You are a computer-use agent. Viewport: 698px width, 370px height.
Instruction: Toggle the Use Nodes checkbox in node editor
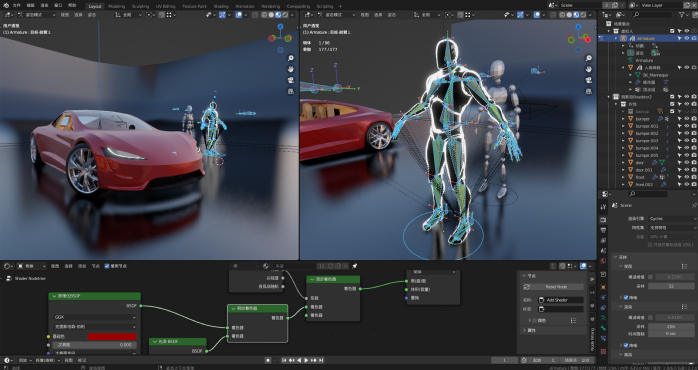107,266
